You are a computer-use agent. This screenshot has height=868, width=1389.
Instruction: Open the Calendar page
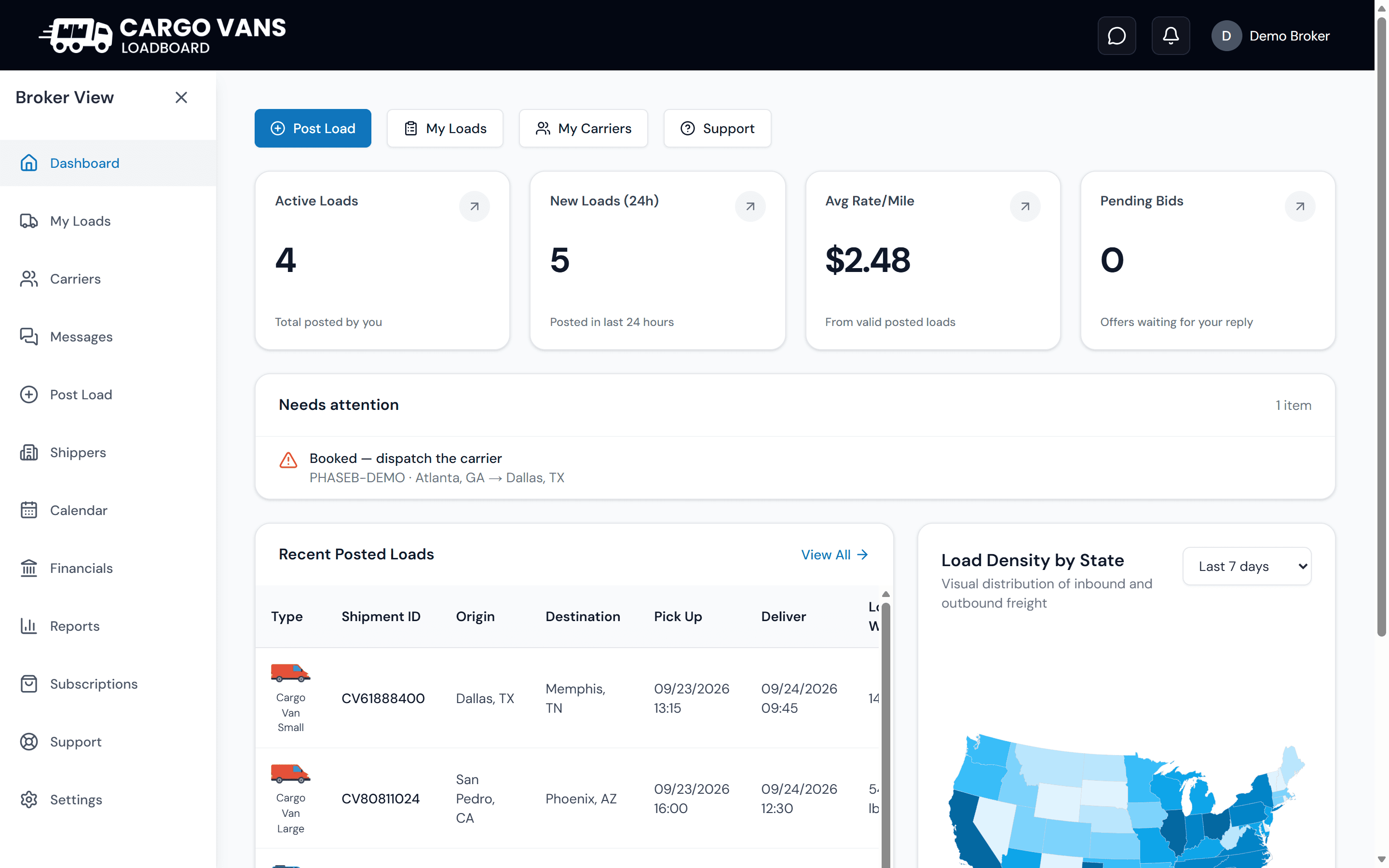[x=108, y=510]
